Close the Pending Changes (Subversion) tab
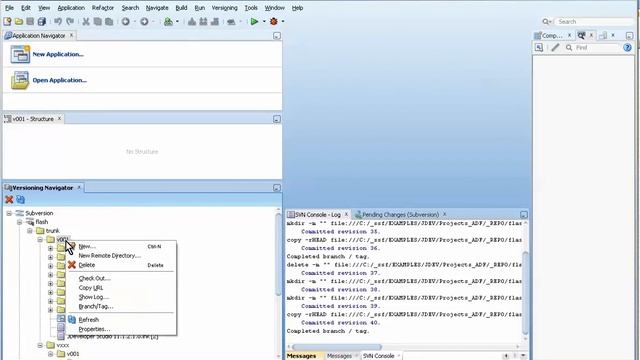This screenshot has height=360, width=640. click(x=444, y=214)
